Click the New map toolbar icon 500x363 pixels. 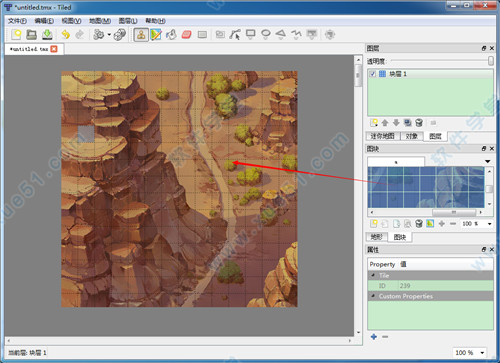16,34
